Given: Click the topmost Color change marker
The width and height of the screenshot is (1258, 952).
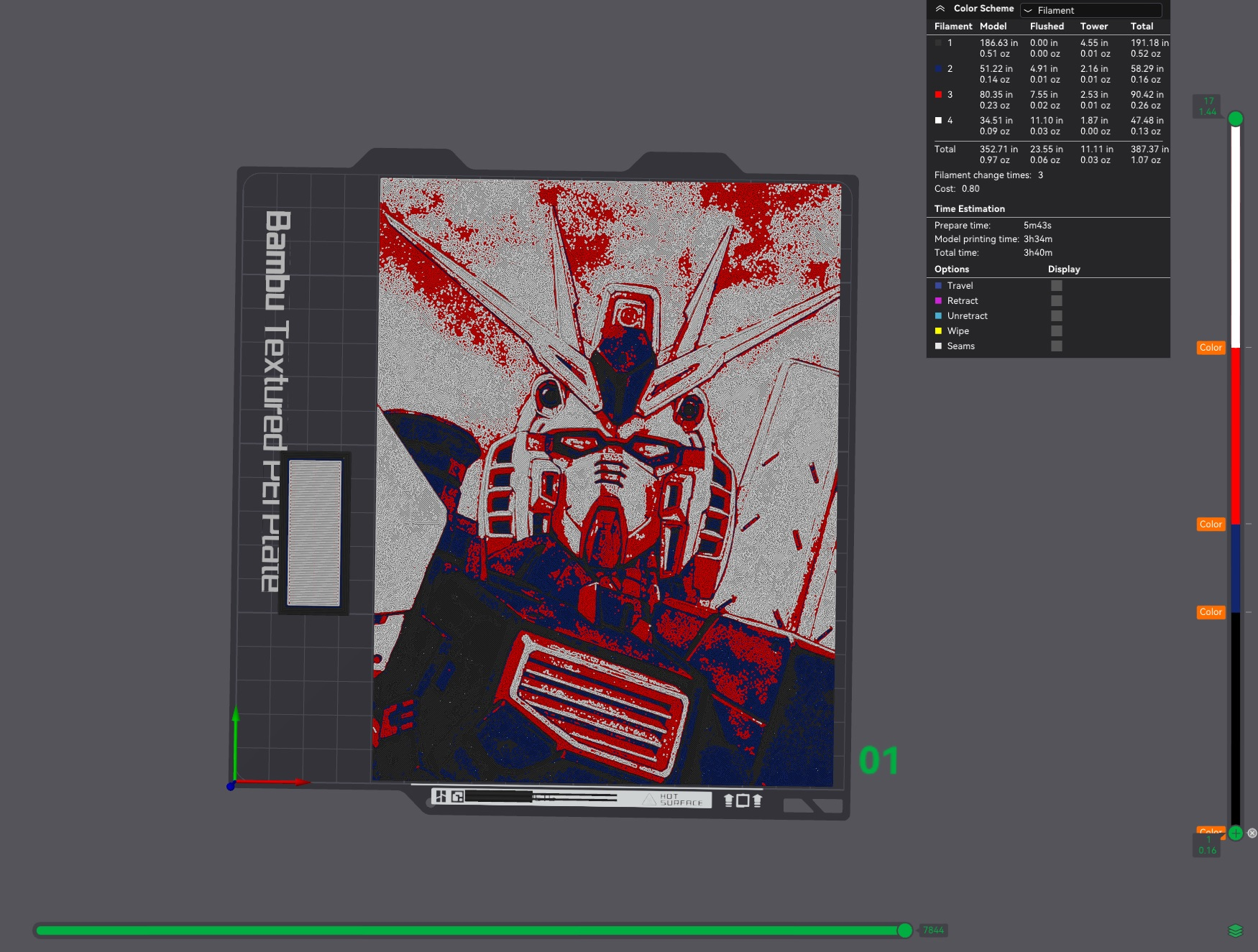Looking at the screenshot, I should click(1211, 348).
